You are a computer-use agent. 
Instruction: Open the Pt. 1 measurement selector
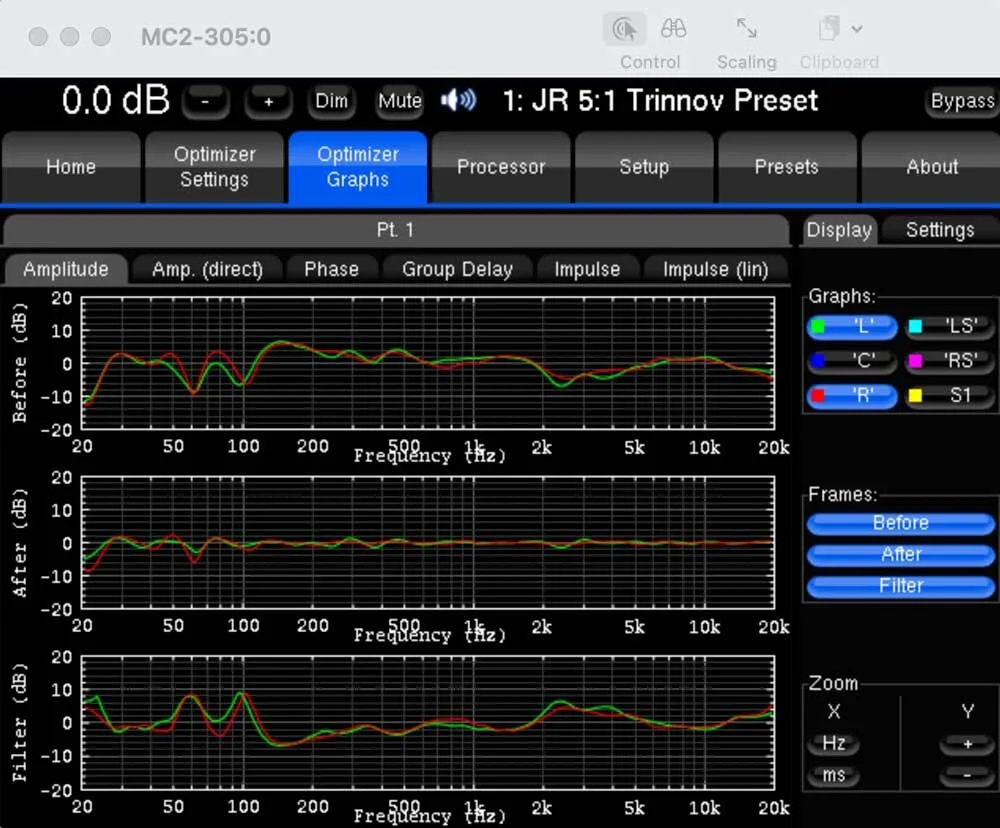pyautogui.click(x=395, y=230)
